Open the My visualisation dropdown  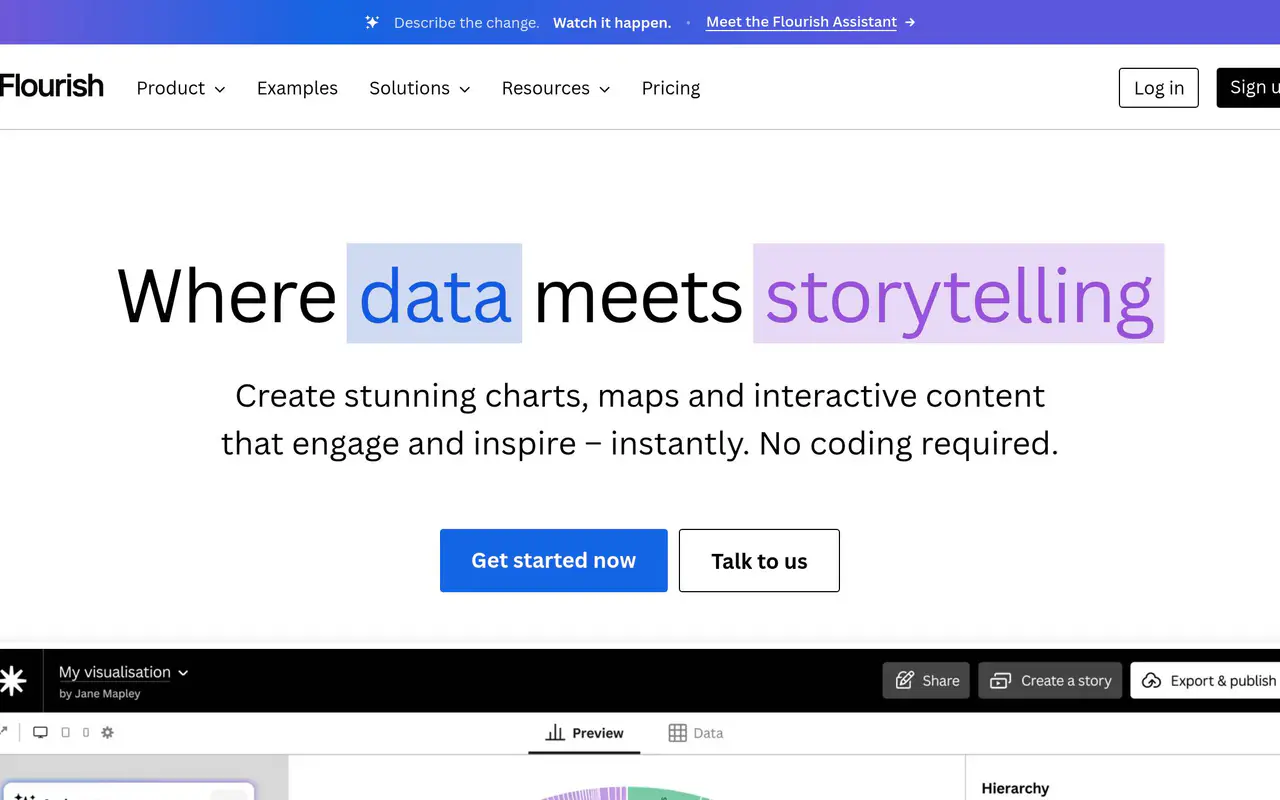124,672
